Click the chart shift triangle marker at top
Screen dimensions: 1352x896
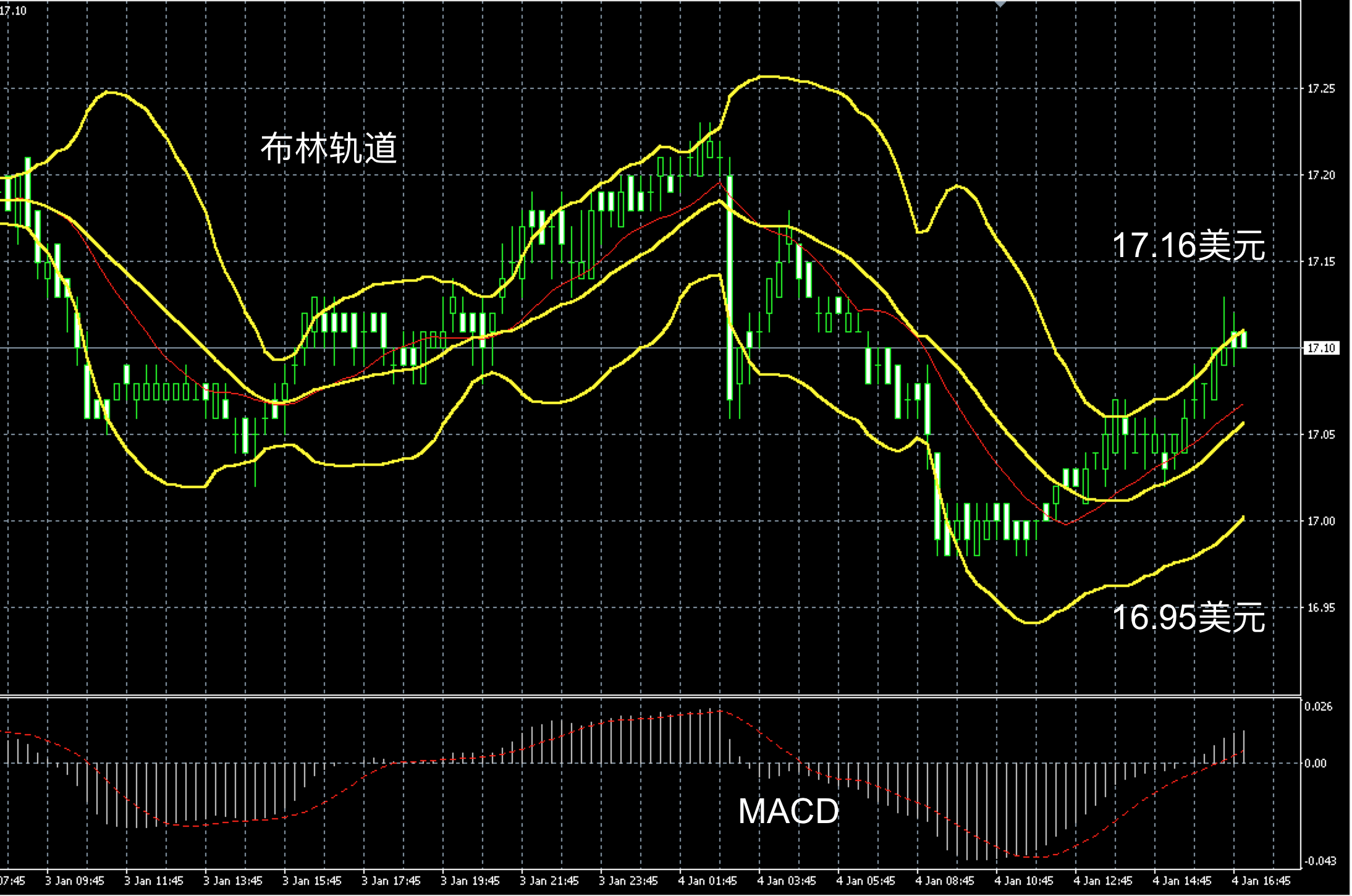point(1000,4)
